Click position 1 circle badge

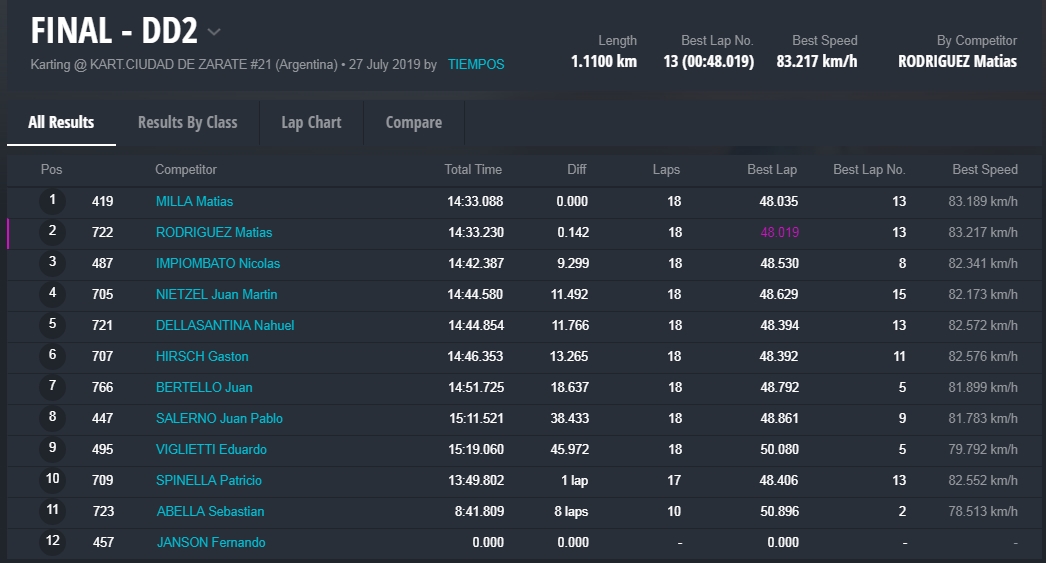coord(52,201)
